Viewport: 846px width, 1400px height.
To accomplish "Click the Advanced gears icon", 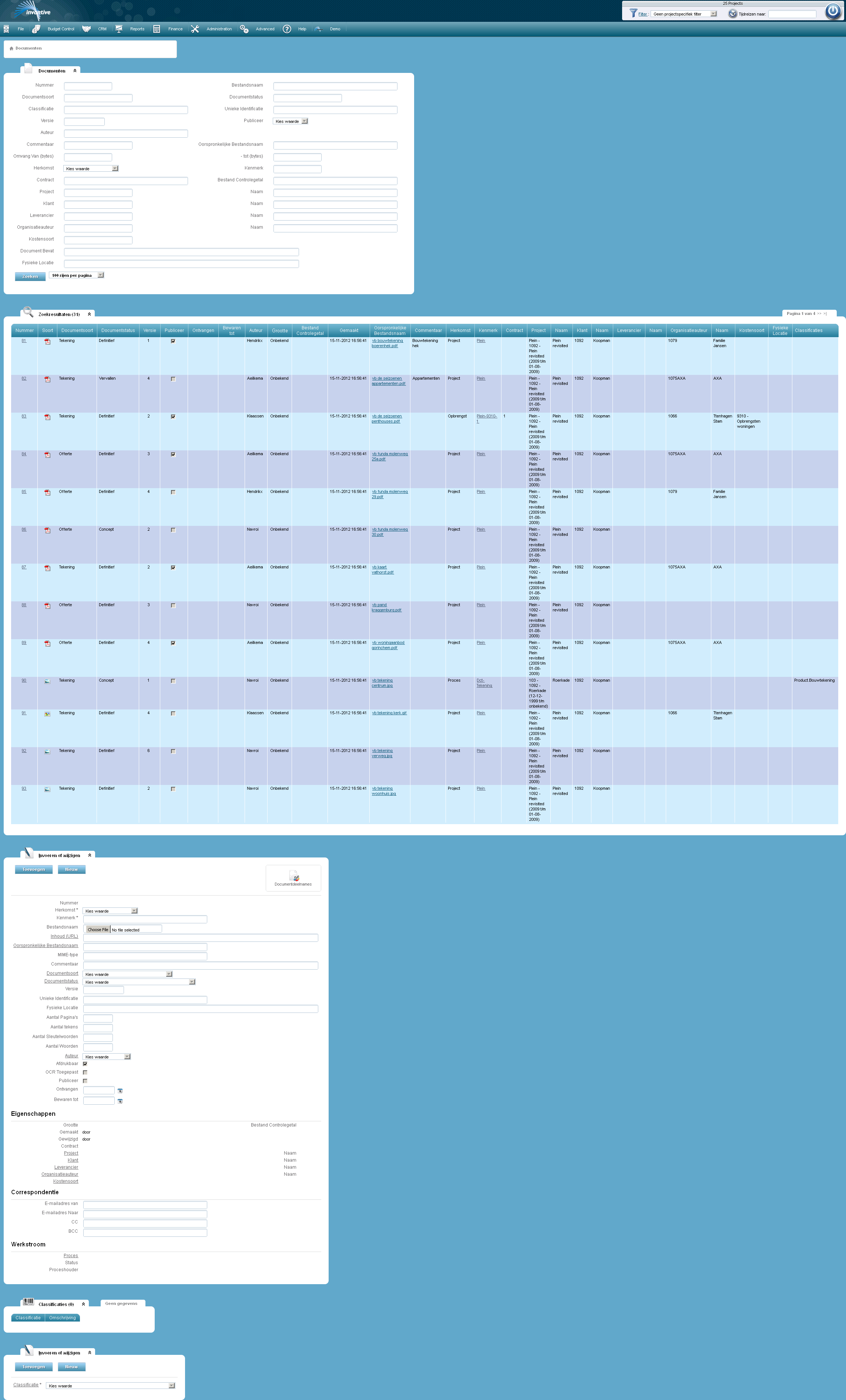I will [x=244, y=29].
